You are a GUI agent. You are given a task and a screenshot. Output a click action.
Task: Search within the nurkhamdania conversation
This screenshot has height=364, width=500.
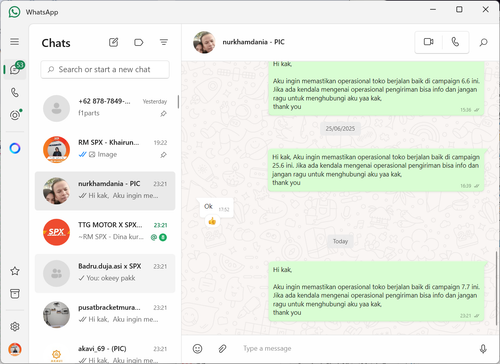[483, 42]
